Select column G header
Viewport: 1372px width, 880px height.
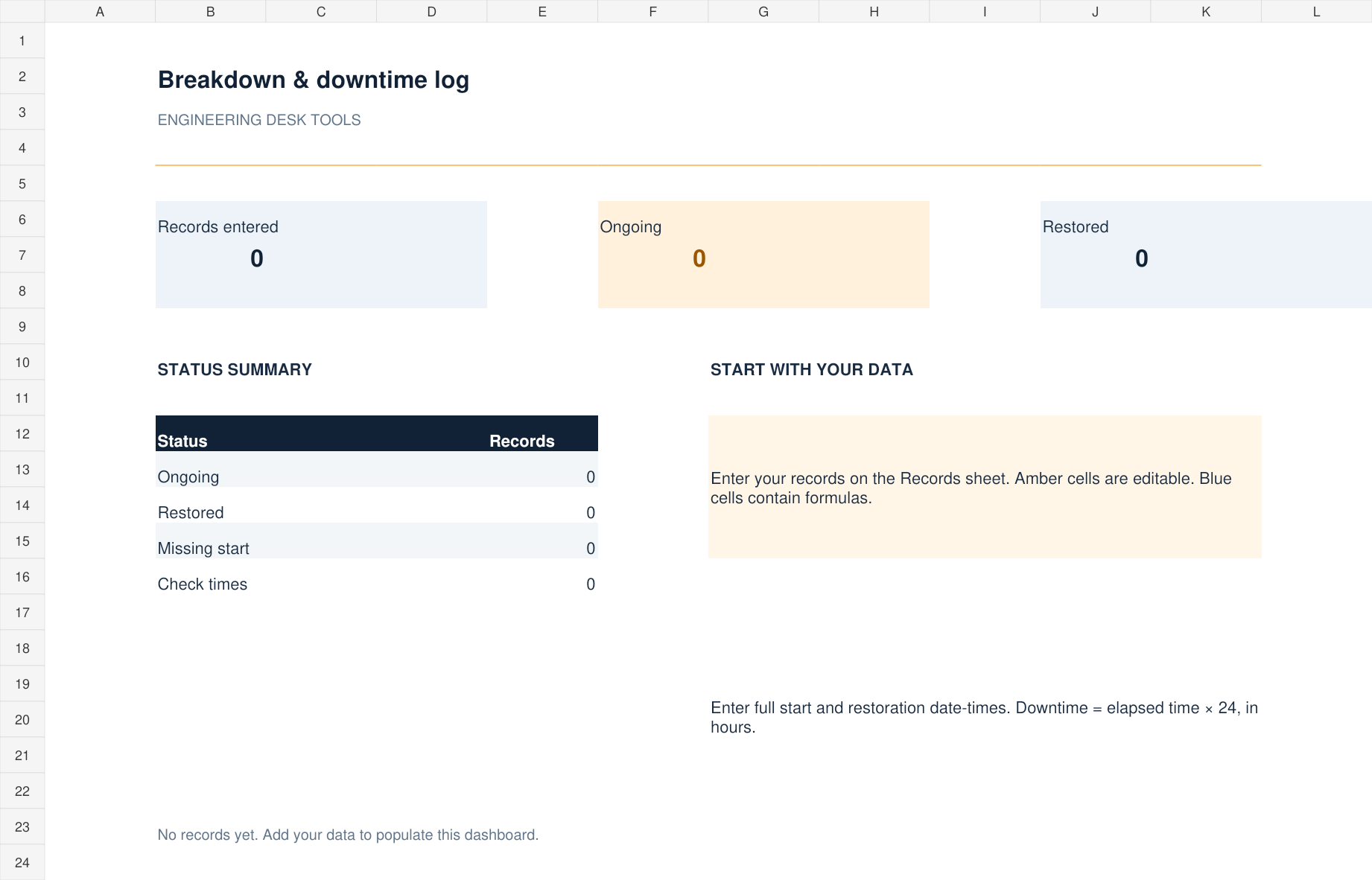[x=763, y=11]
